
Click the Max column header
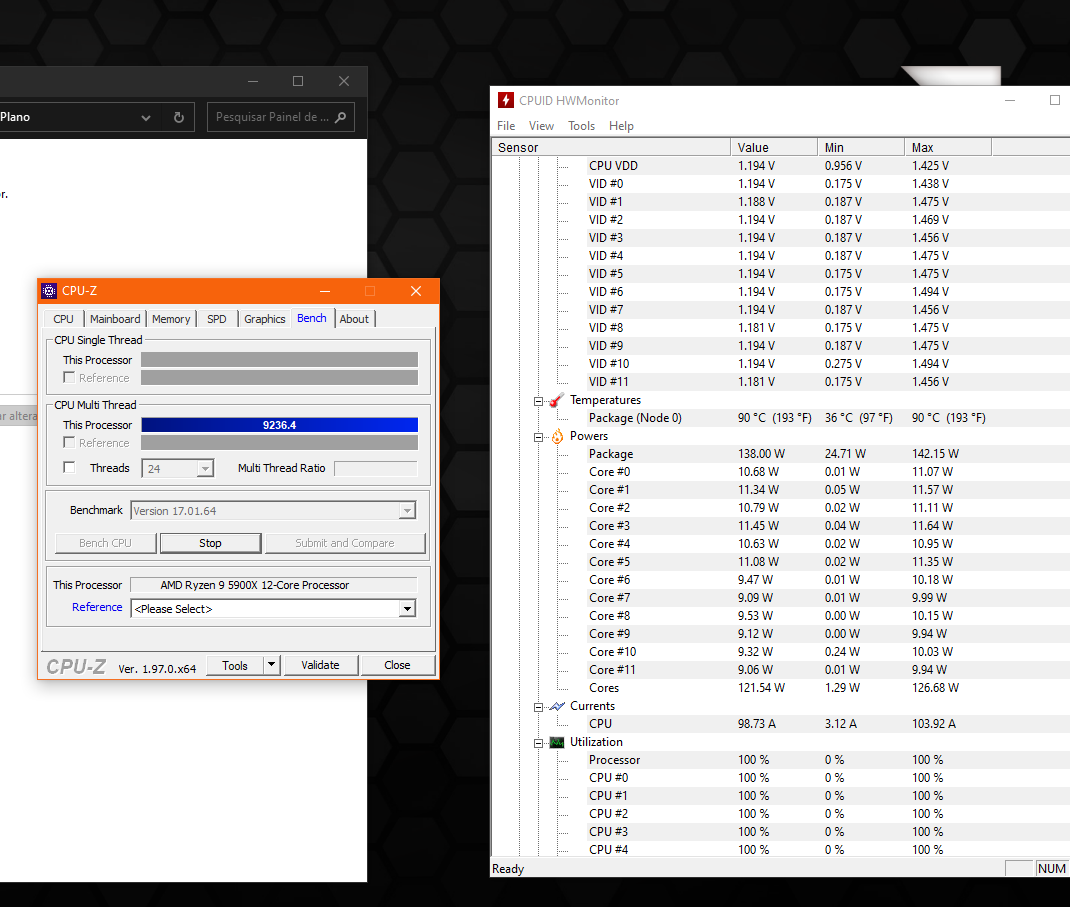pos(949,147)
